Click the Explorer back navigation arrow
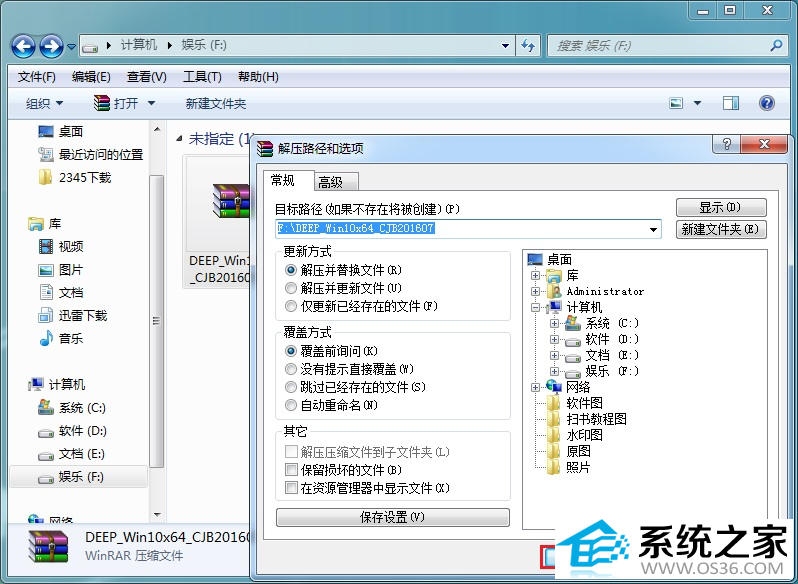The width and height of the screenshot is (798, 584). pos(23,47)
